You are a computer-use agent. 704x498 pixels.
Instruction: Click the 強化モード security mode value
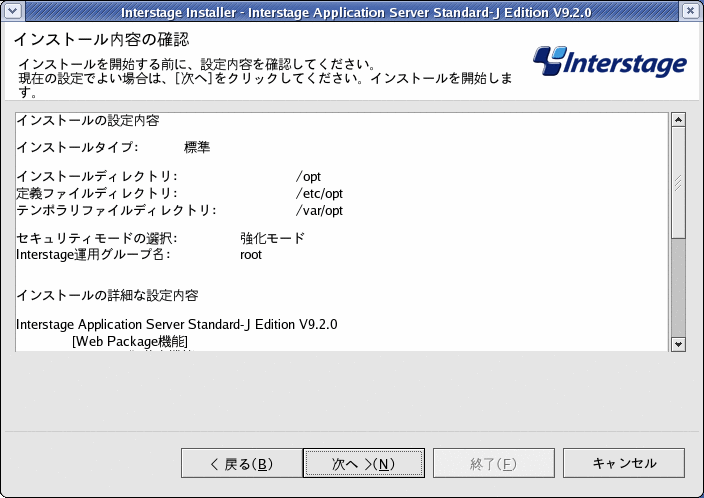[273, 238]
